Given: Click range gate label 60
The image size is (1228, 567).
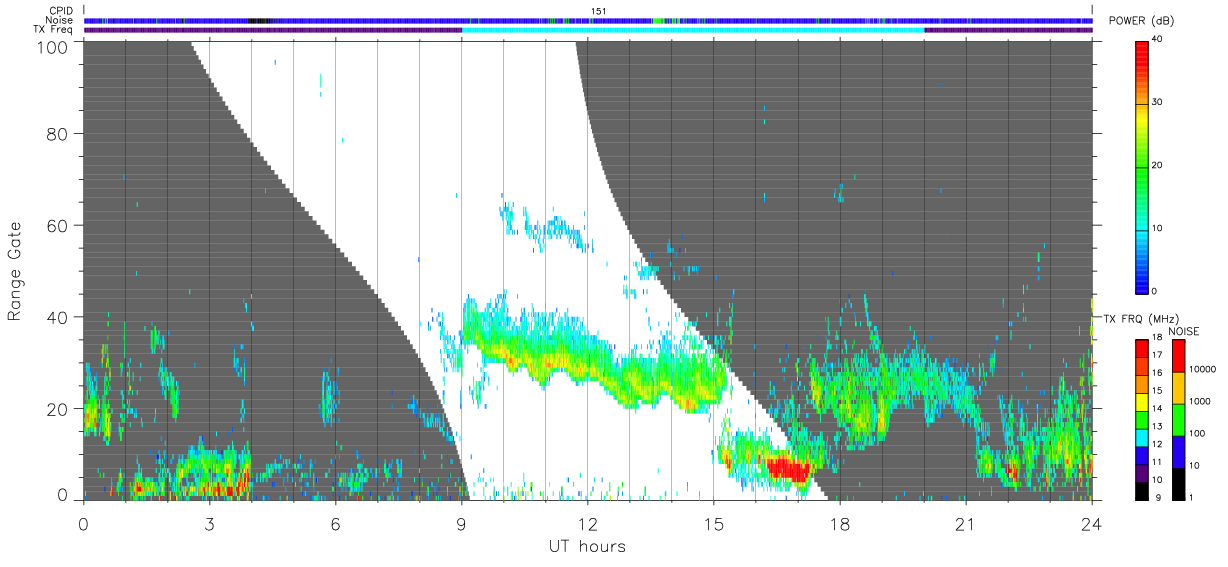Looking at the screenshot, I should [x=58, y=225].
